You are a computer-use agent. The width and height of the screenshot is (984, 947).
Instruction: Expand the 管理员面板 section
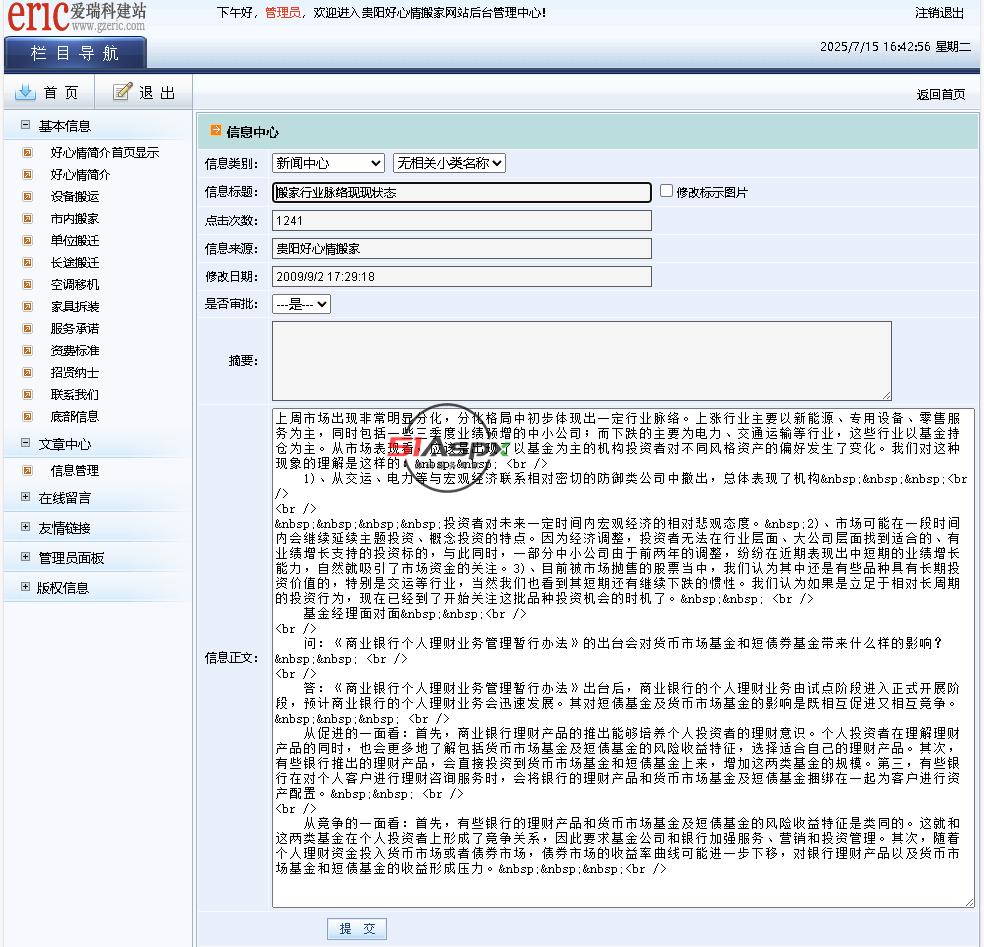(25, 557)
